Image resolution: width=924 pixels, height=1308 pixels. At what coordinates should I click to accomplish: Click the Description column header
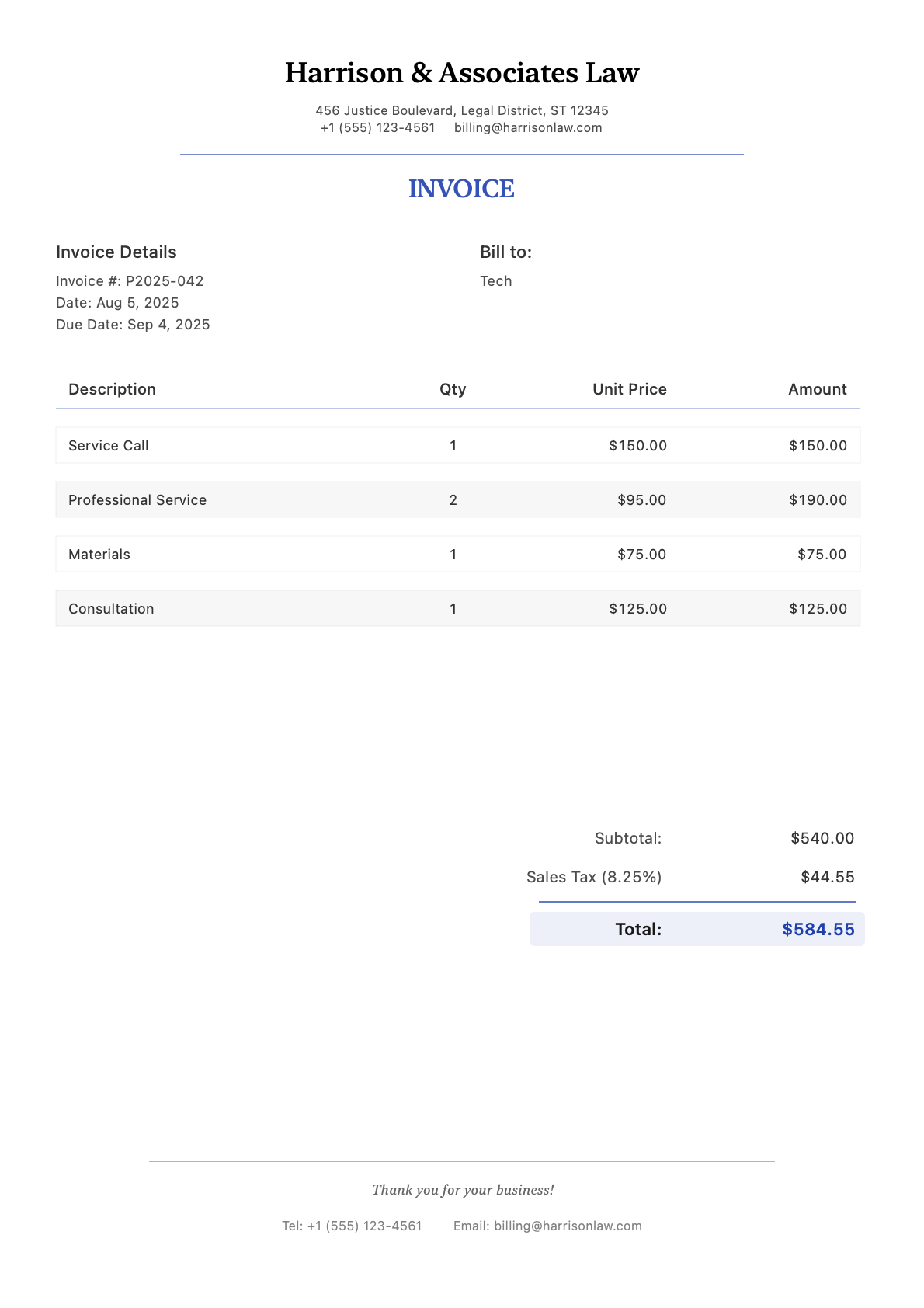point(112,389)
